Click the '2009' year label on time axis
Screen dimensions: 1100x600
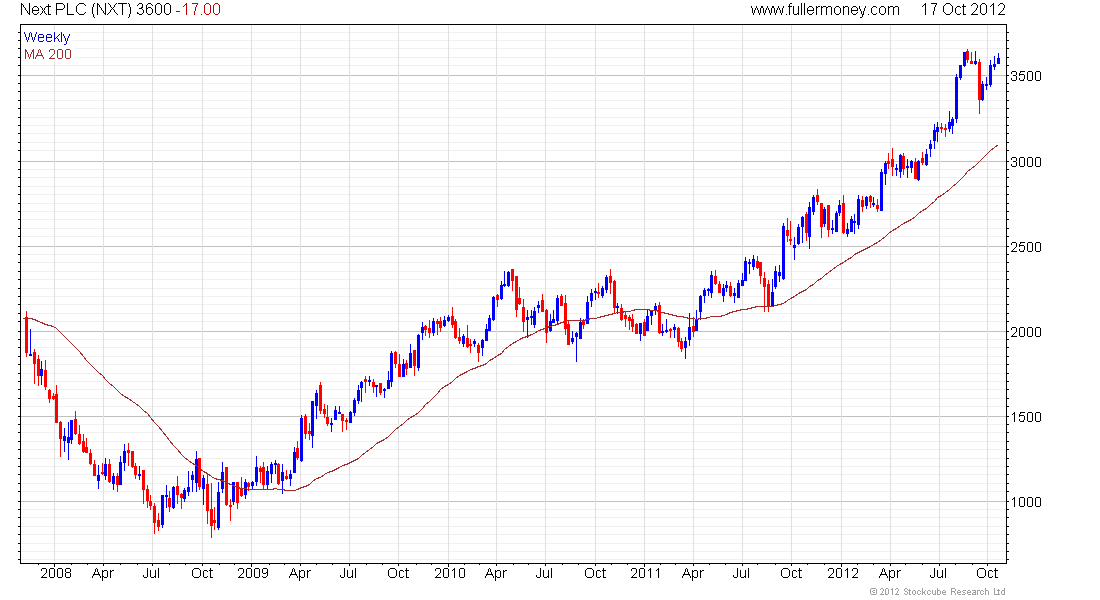click(x=253, y=573)
